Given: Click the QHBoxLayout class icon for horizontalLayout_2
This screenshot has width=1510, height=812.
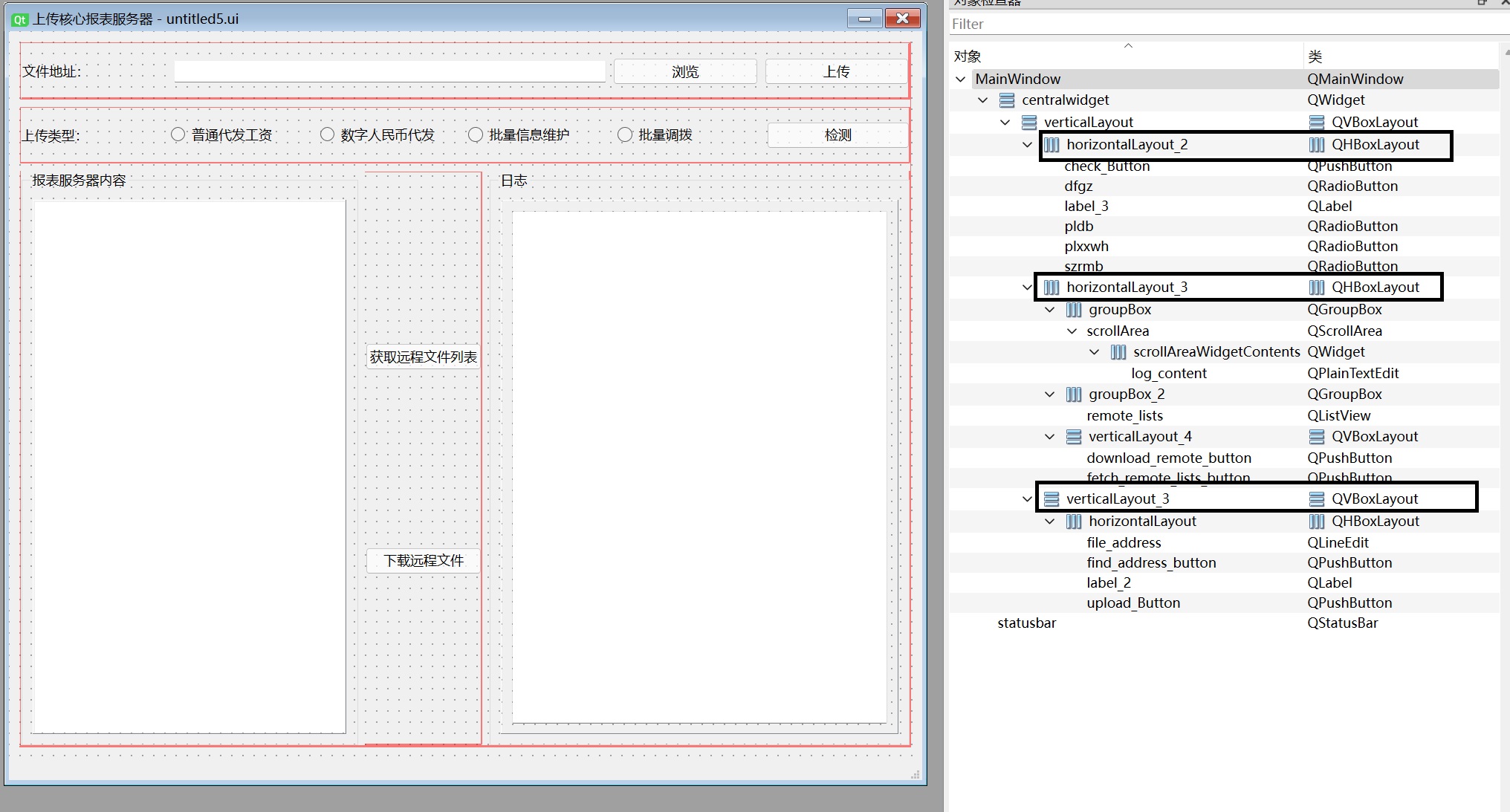Looking at the screenshot, I should [x=1316, y=145].
